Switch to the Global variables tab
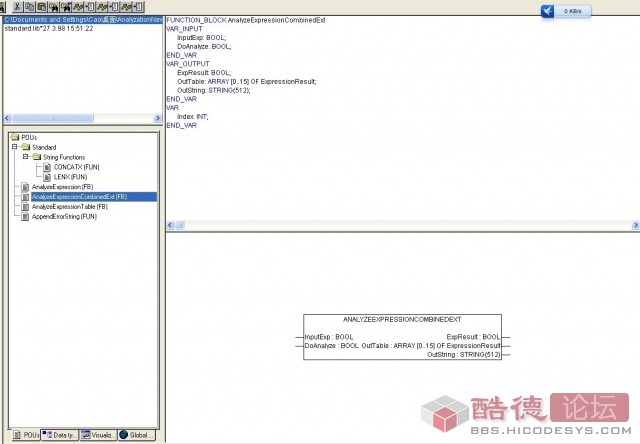640x444 pixels. click(138, 435)
